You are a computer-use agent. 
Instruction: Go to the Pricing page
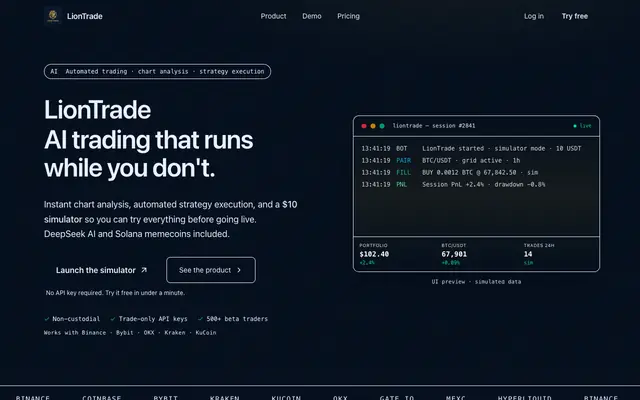tap(348, 16)
